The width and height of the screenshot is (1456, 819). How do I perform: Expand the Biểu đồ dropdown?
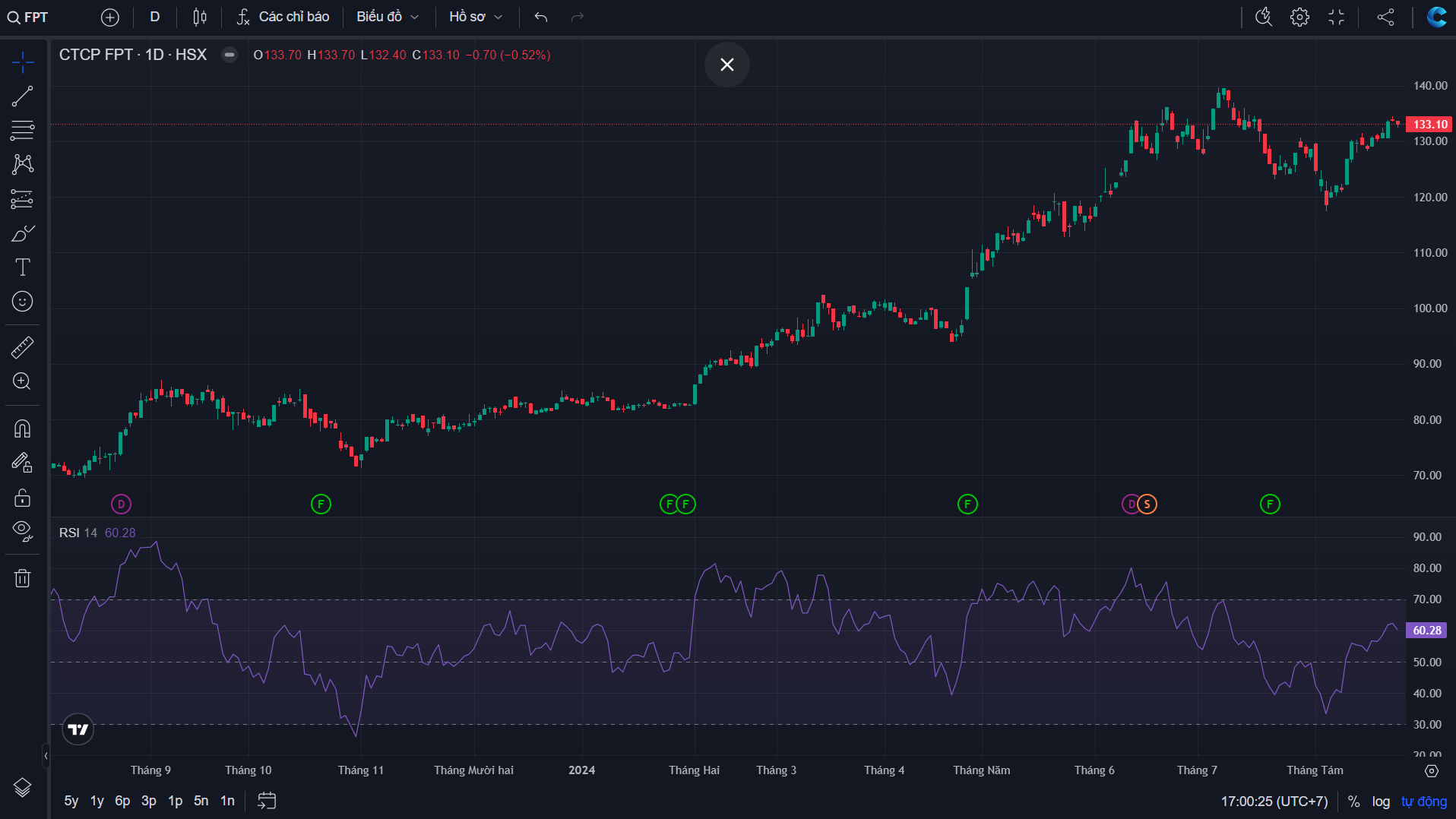point(388,17)
